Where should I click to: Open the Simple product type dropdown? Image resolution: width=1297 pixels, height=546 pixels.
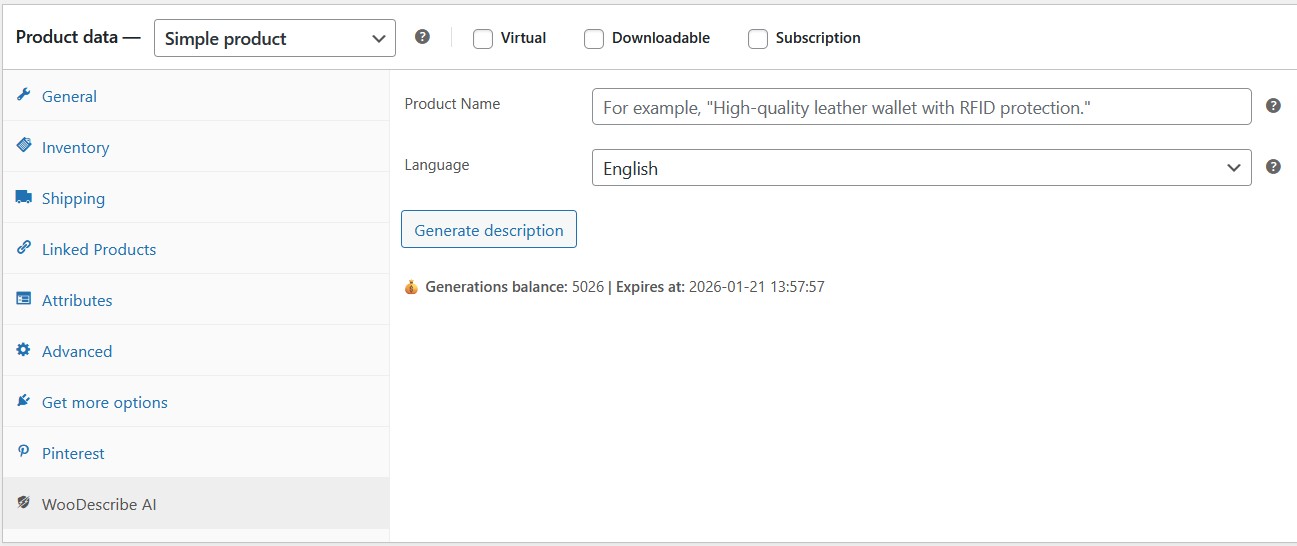(x=275, y=38)
